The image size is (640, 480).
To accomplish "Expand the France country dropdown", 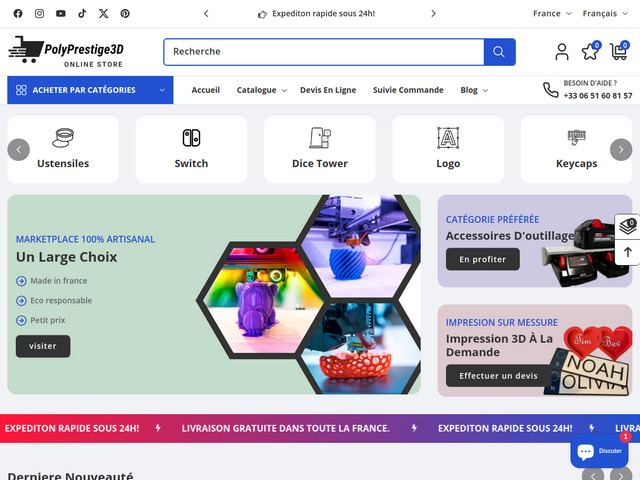I will tap(552, 14).
